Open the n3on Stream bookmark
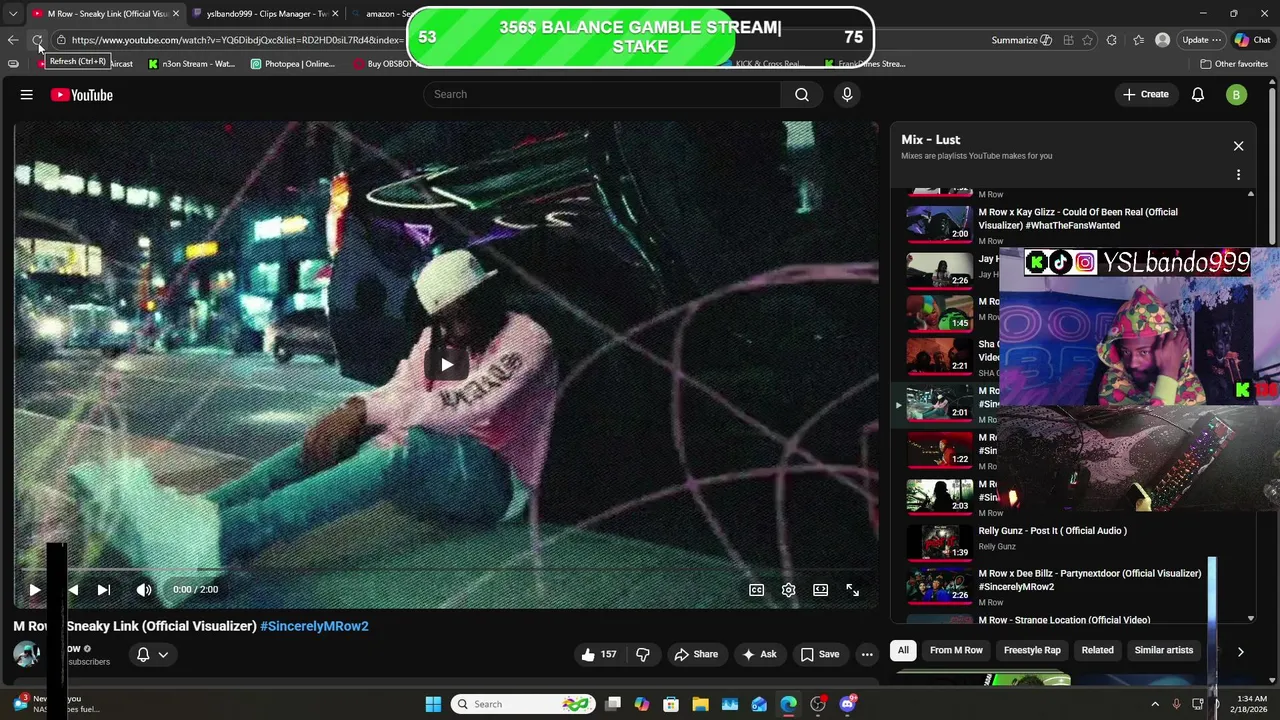Viewport: 1280px width, 720px height. pyautogui.click(x=192, y=64)
